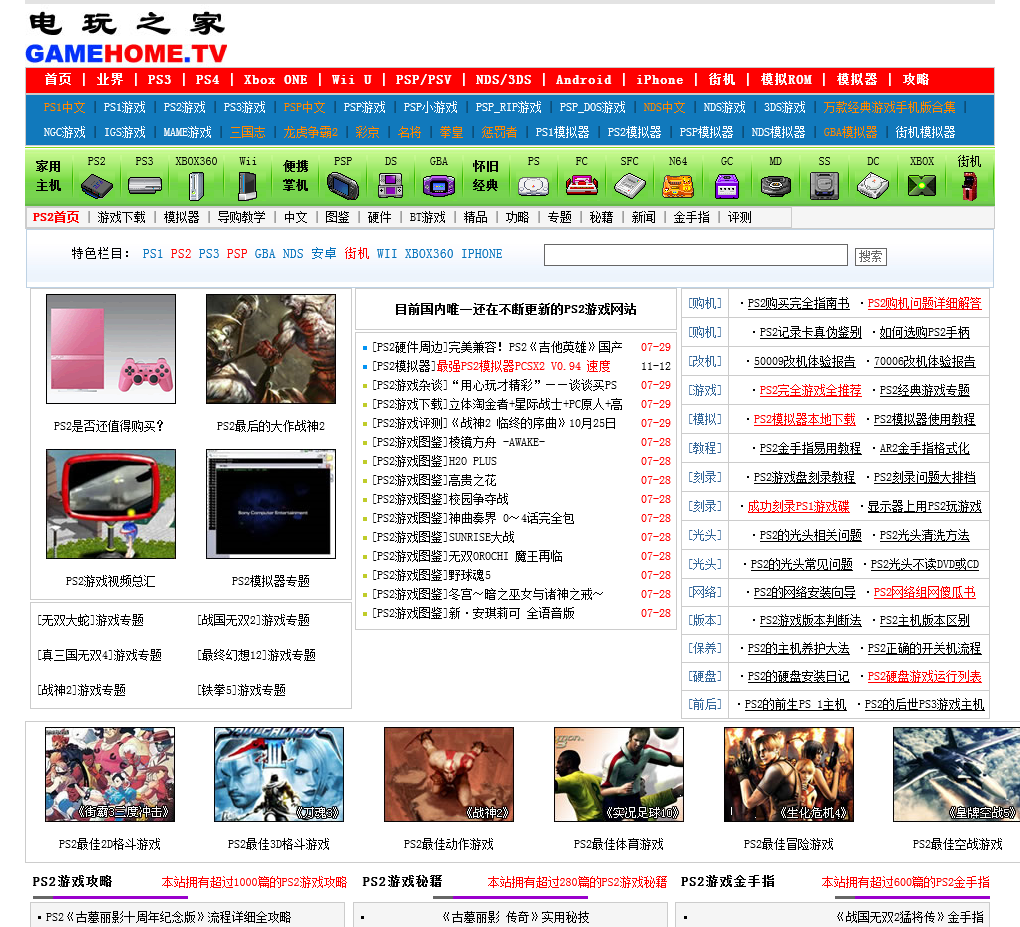Select IPHONE in 特色栏目 row
This screenshot has width=1020, height=927.
tap(481, 254)
